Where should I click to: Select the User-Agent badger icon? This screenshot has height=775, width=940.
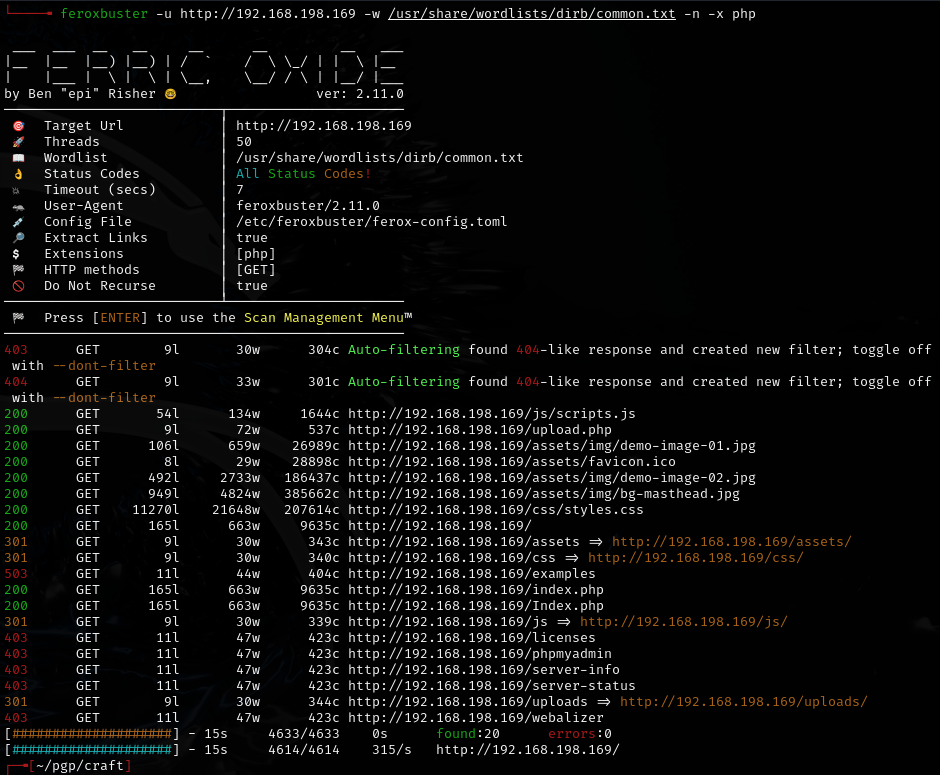[x=18, y=205]
